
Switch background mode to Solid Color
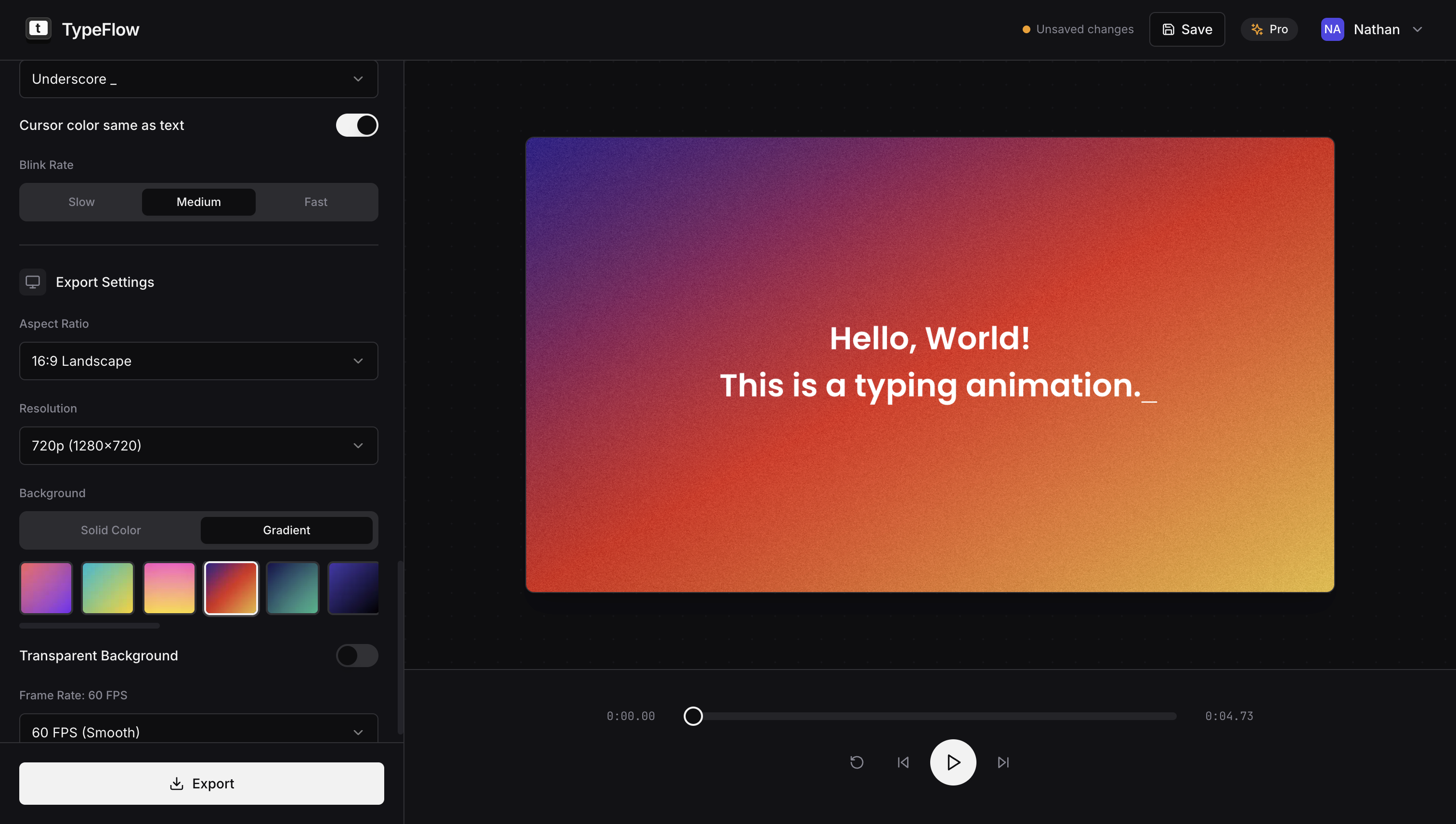click(x=110, y=530)
